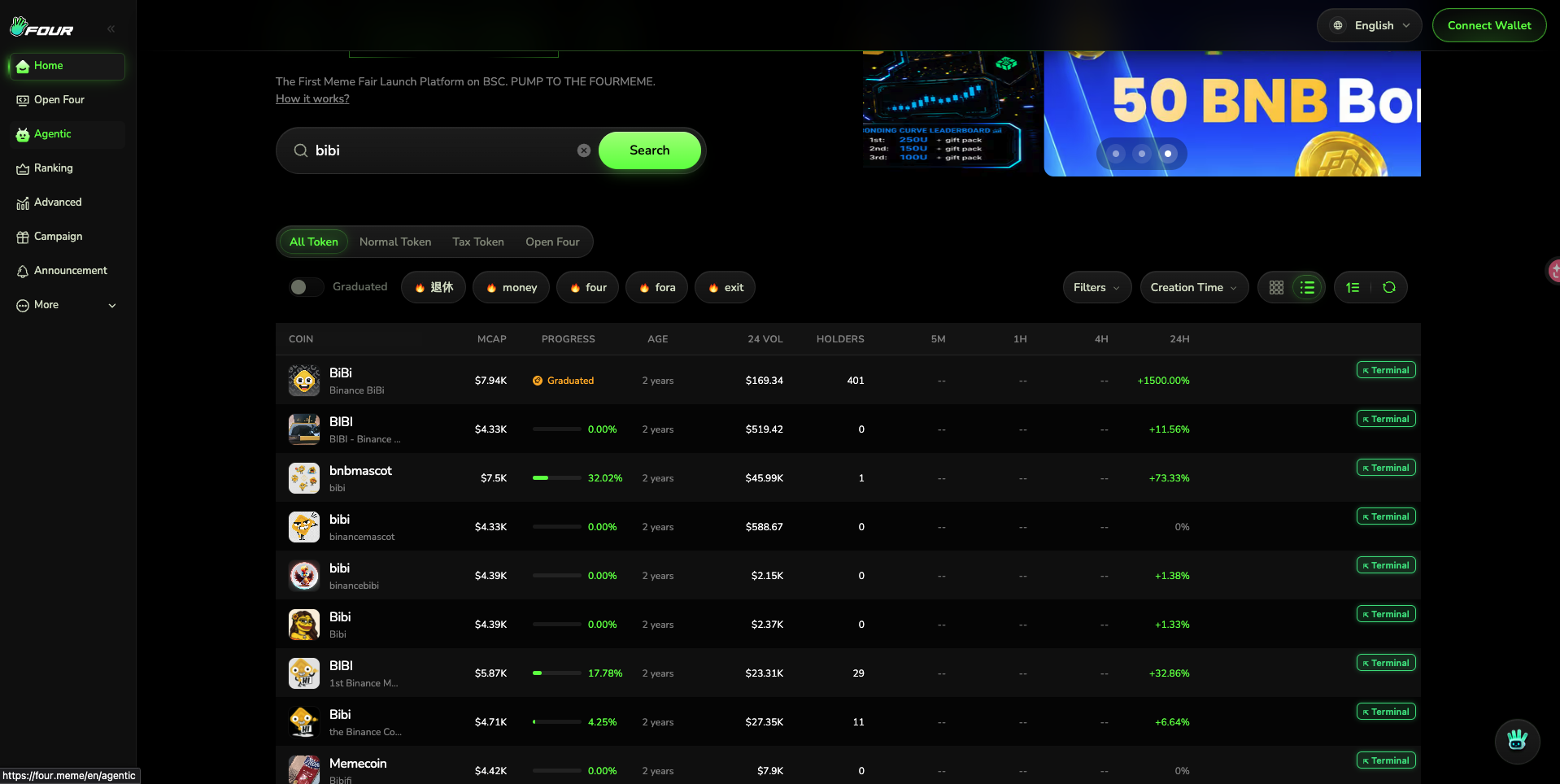Viewport: 1560px width, 784px height.
Task: Switch to the All Token tab
Action: click(314, 242)
